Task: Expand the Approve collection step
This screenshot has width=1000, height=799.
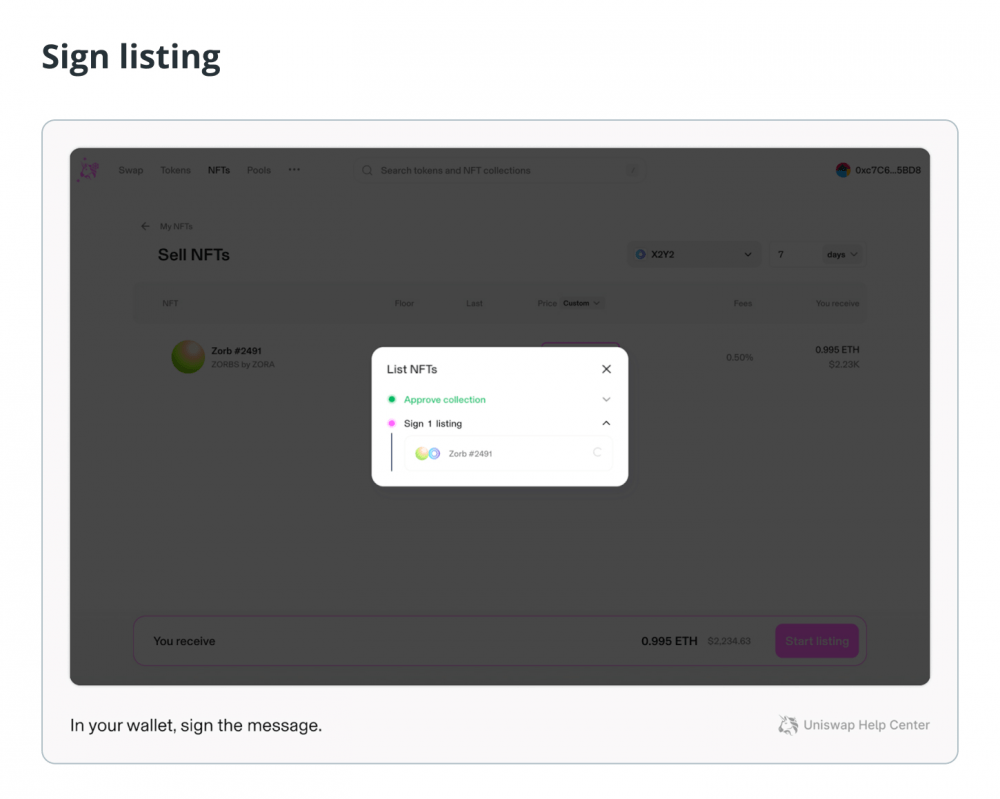Action: [x=607, y=399]
